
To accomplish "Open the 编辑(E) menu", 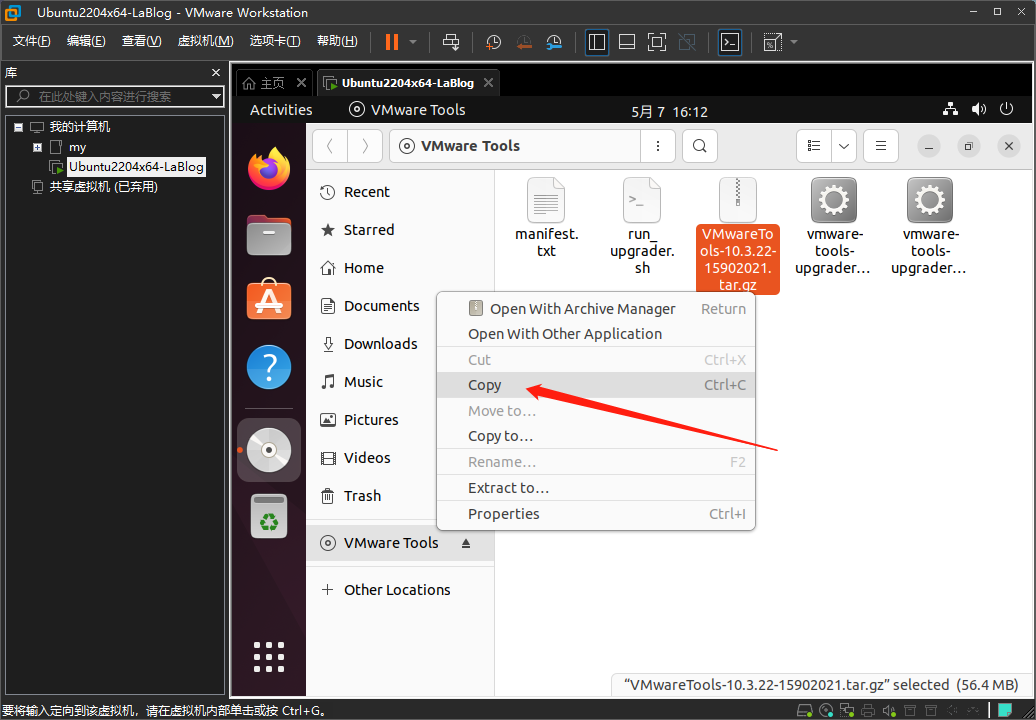I will click(86, 41).
